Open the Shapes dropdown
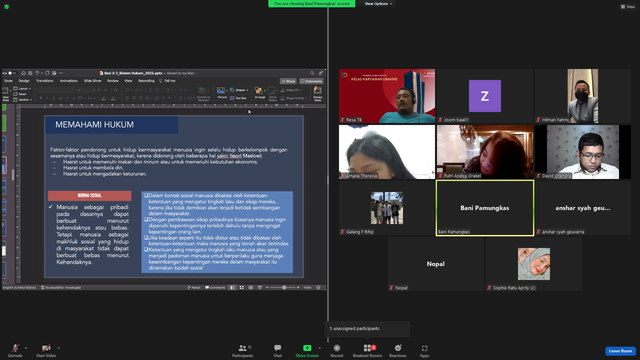Screen dimensions: 640x360 [239, 90]
